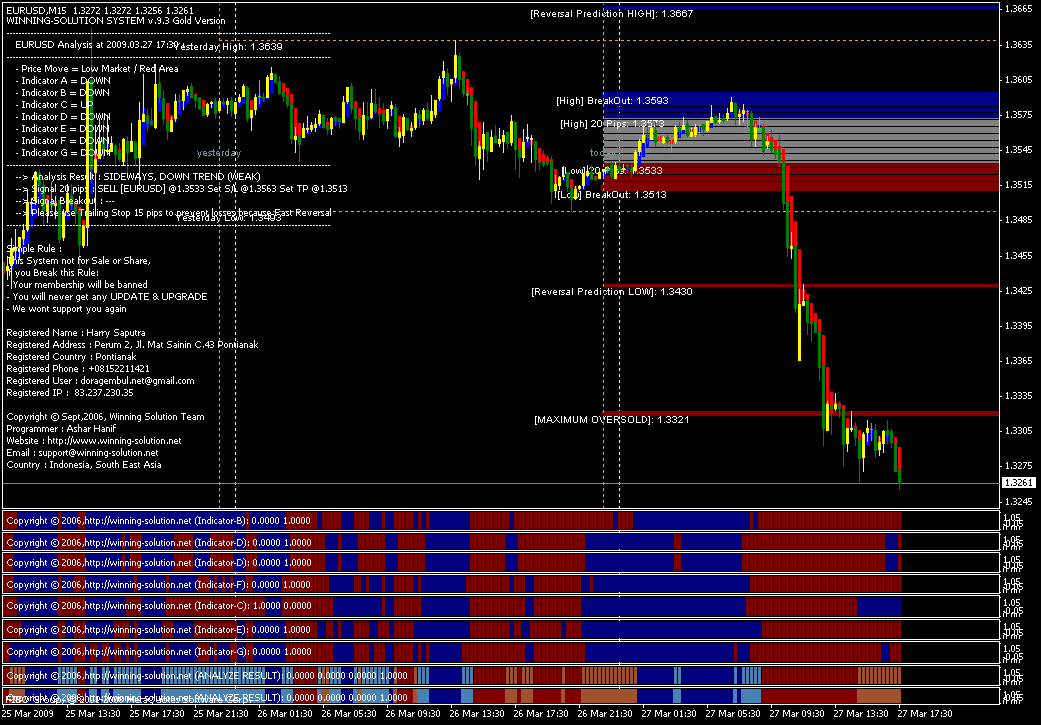Click the 1.3605 price axis label
Viewport: 1041px width, 725px height.
pyautogui.click(x=1018, y=80)
